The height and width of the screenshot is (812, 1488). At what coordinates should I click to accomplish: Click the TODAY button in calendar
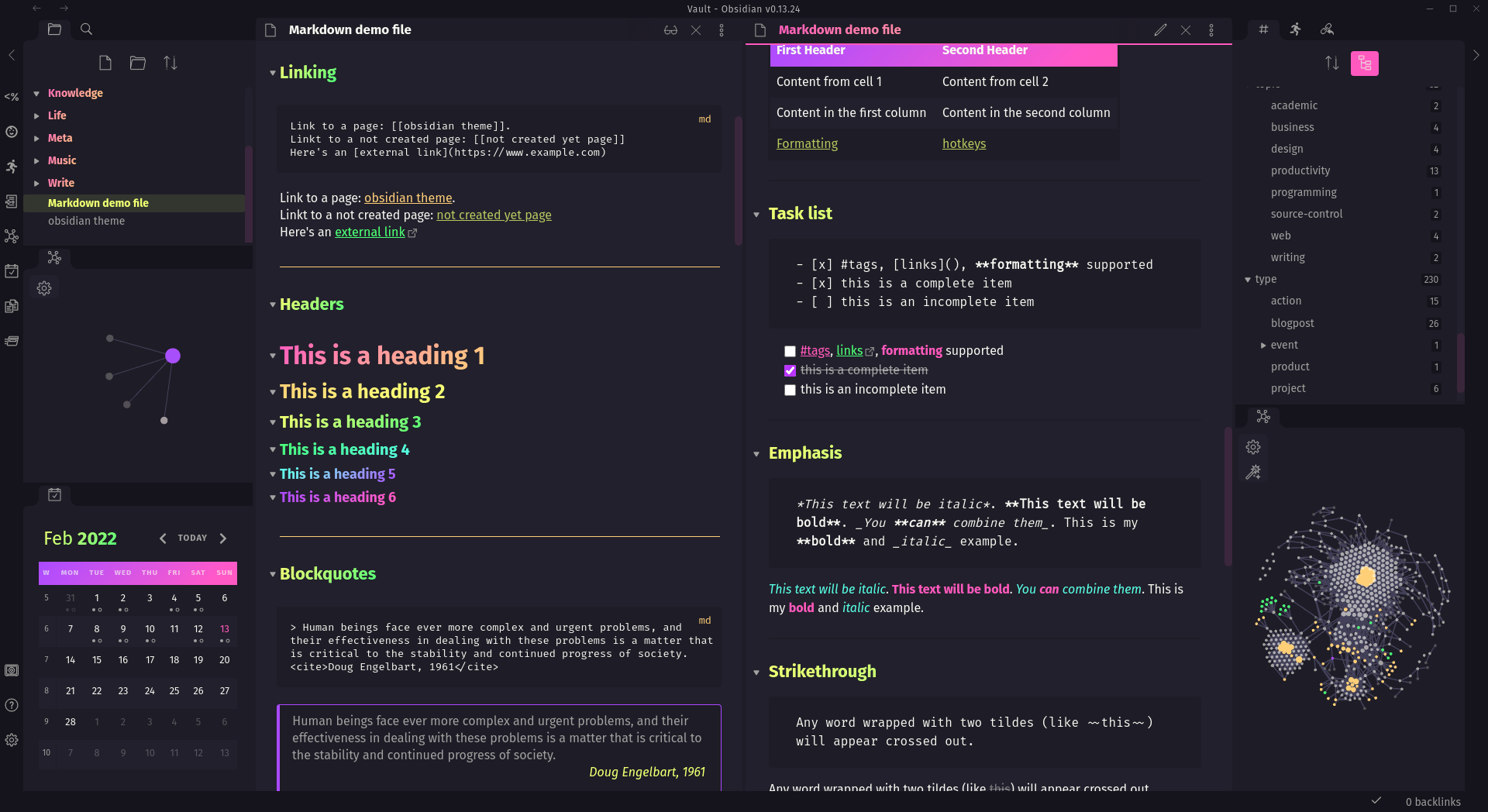pos(192,538)
